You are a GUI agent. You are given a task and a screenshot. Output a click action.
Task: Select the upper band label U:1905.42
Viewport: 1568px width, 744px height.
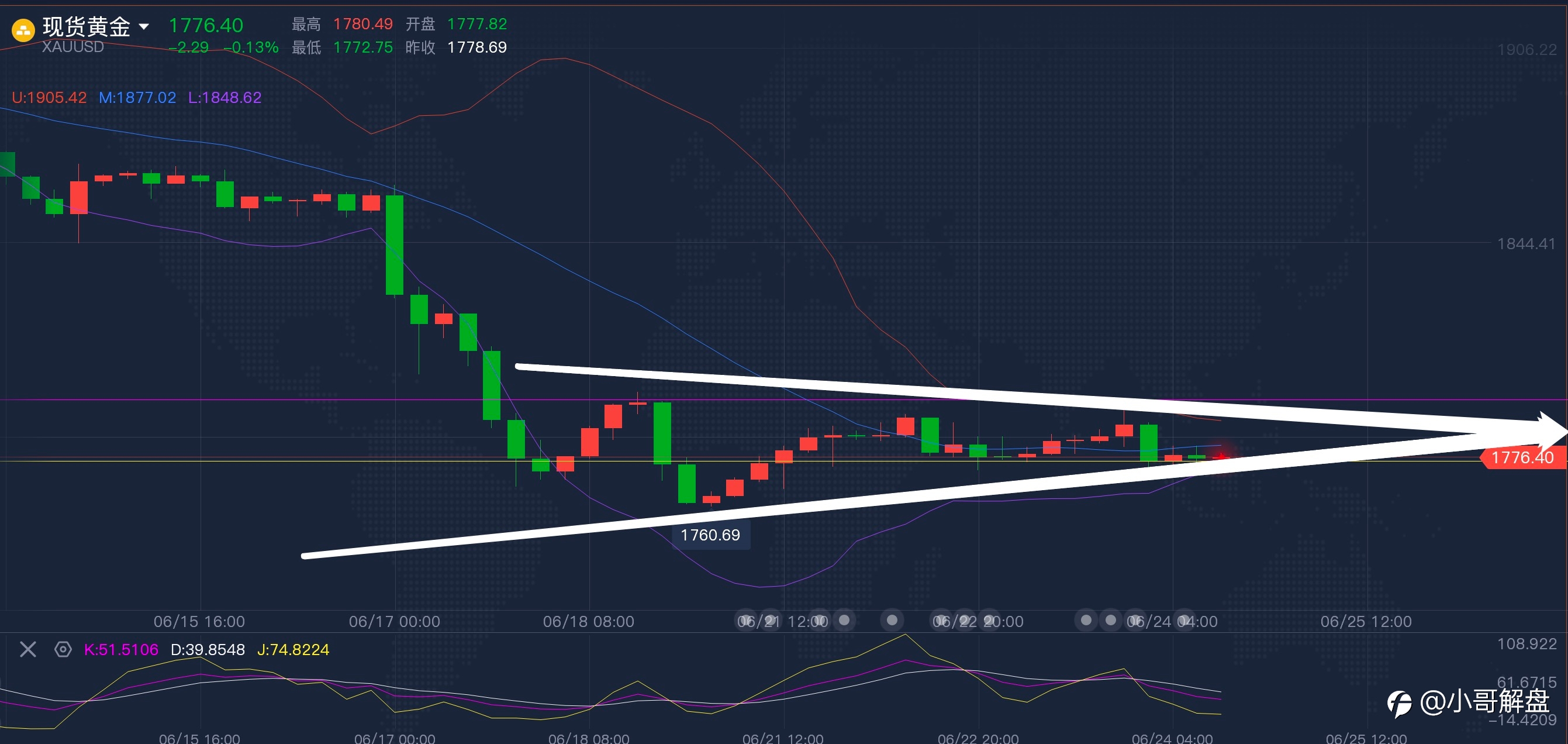[49, 98]
